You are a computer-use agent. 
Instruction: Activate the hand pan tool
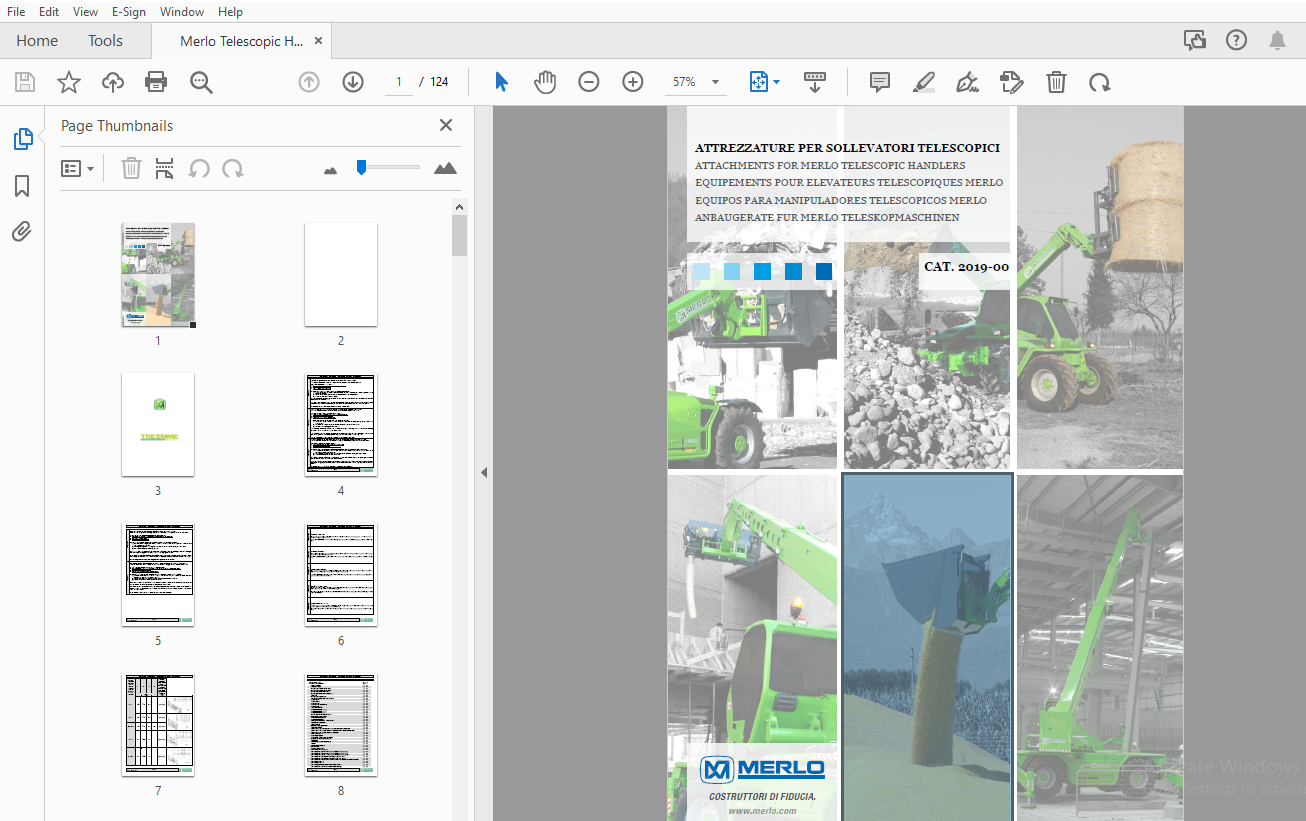(545, 82)
